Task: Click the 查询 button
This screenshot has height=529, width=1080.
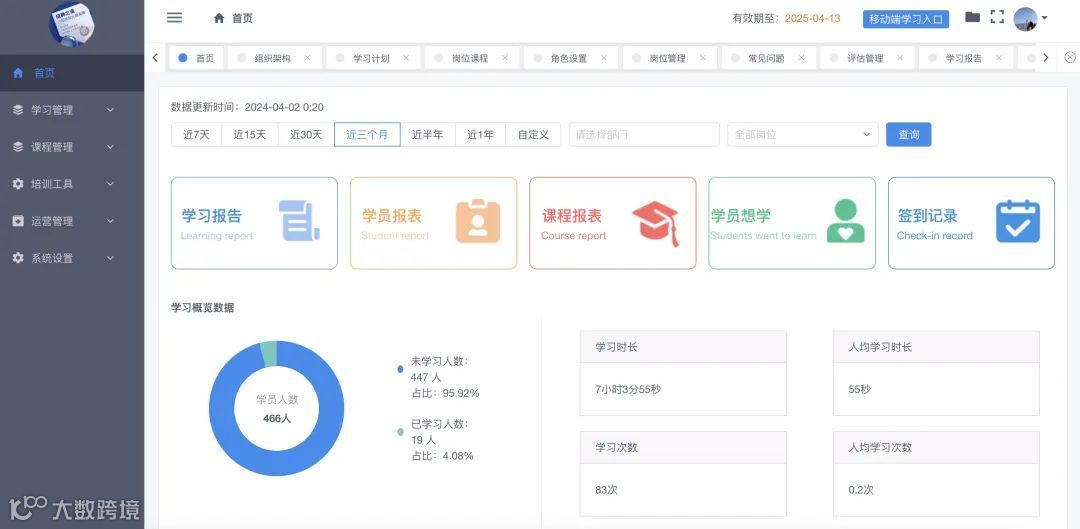Action: (x=908, y=135)
